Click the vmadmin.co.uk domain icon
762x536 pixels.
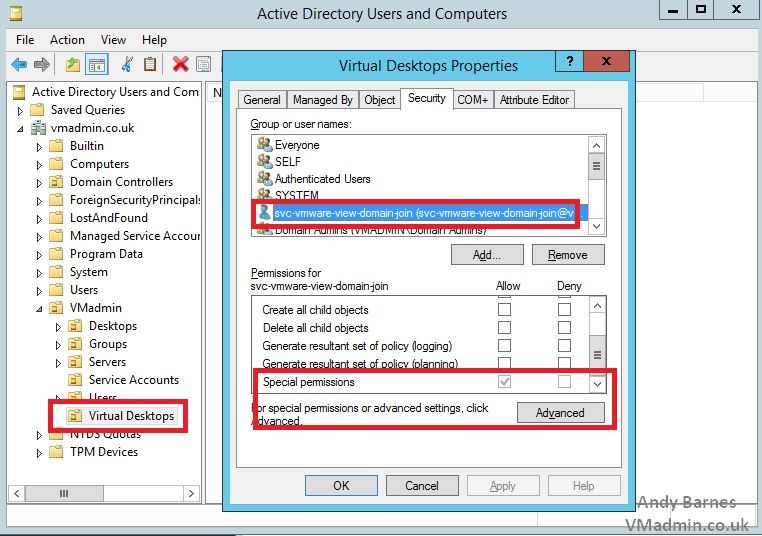point(38,128)
